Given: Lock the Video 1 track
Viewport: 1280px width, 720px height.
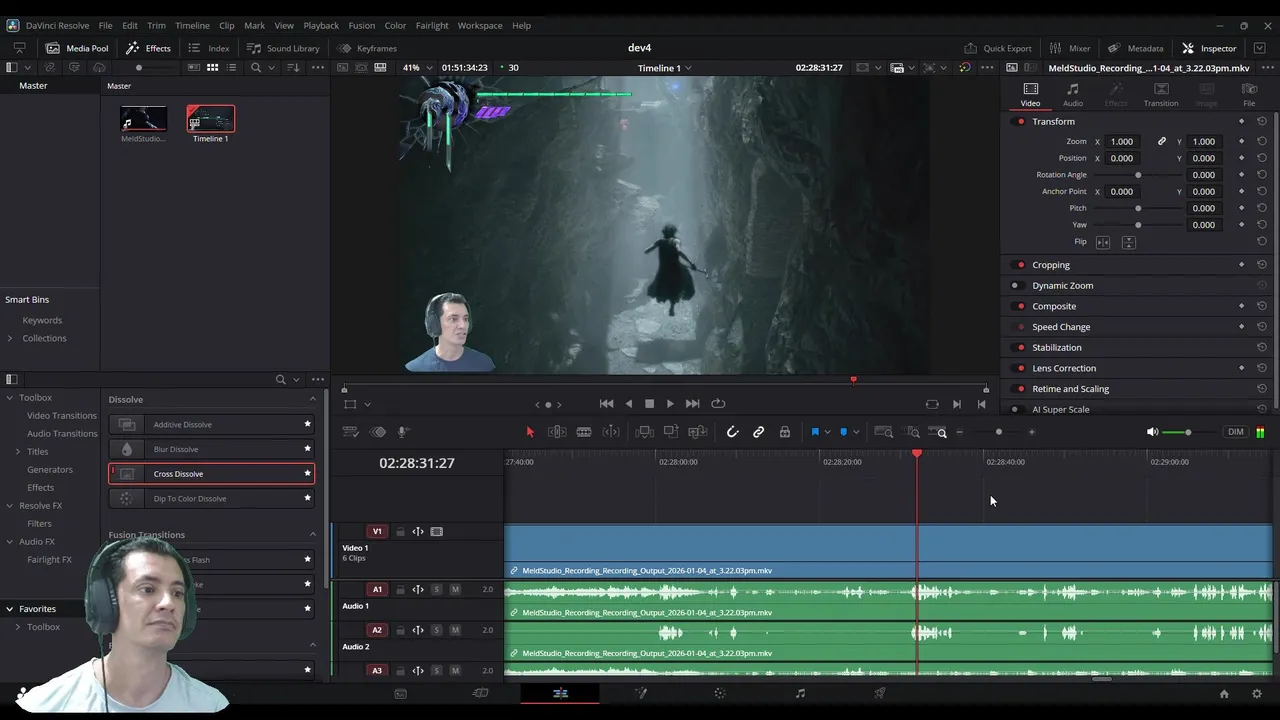Looking at the screenshot, I should point(400,532).
